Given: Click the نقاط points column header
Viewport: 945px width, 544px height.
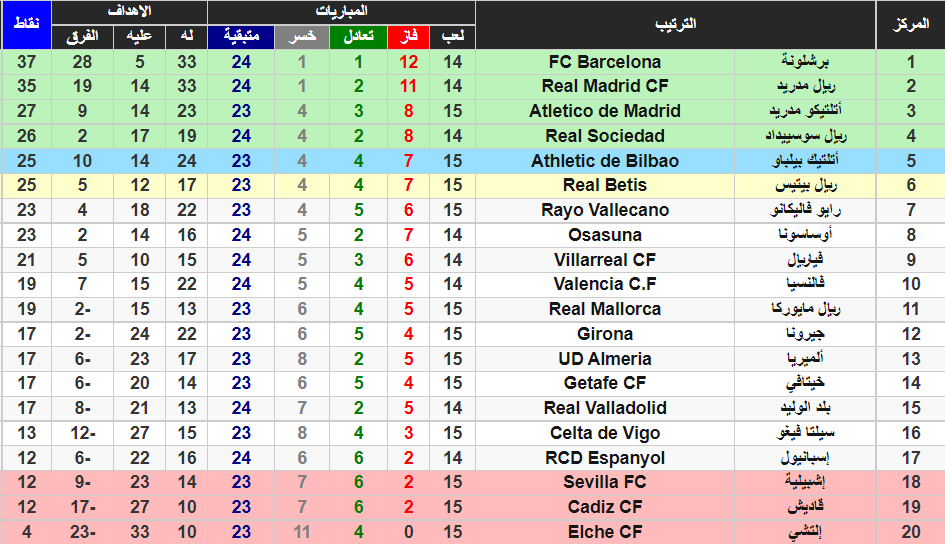Looking at the screenshot, I should (26, 25).
